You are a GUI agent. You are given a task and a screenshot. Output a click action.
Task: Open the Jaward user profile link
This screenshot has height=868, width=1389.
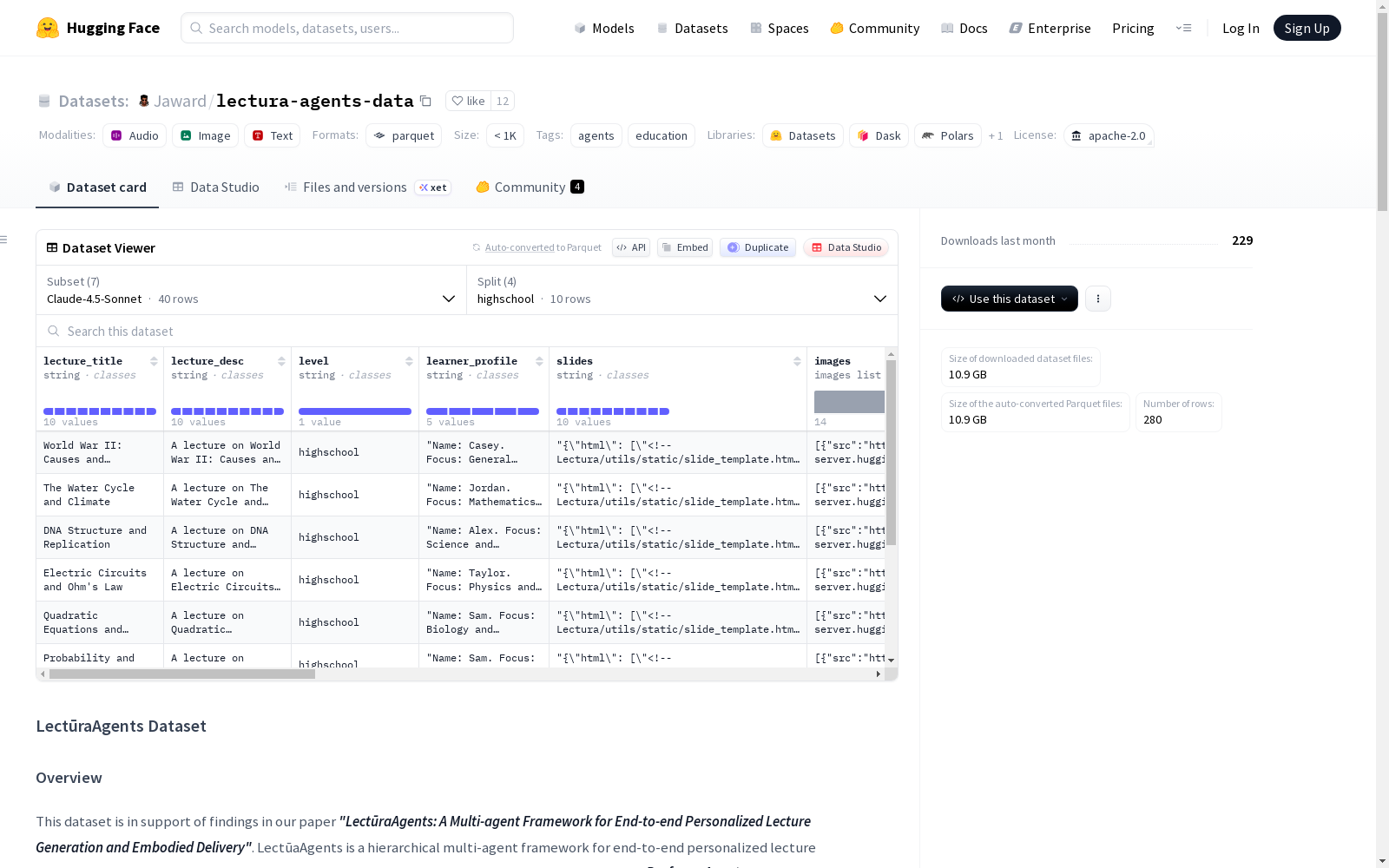[x=180, y=101]
